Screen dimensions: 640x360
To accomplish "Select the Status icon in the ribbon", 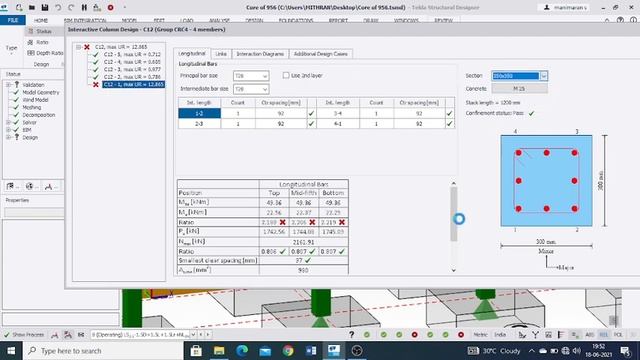I will (31, 31).
